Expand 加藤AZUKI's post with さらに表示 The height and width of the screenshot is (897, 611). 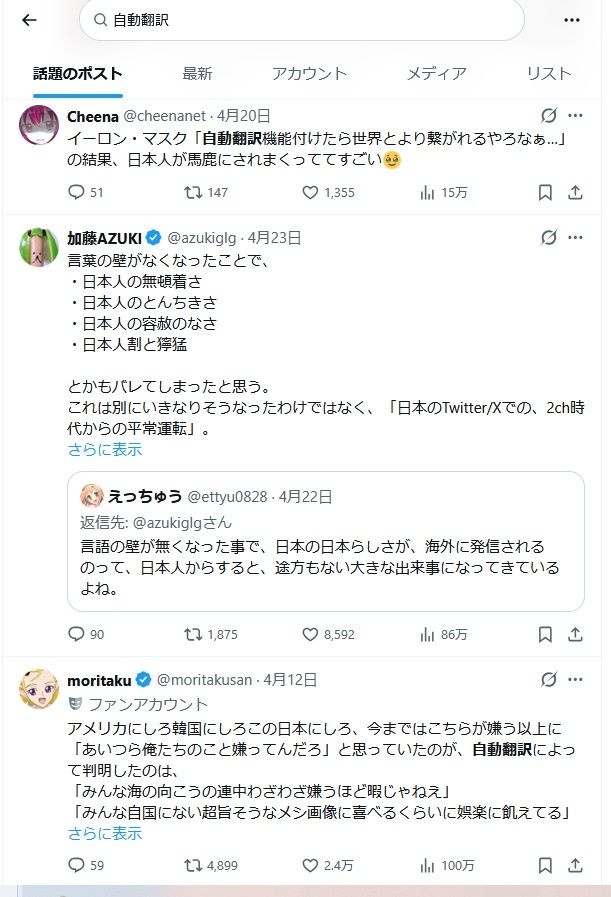point(105,450)
